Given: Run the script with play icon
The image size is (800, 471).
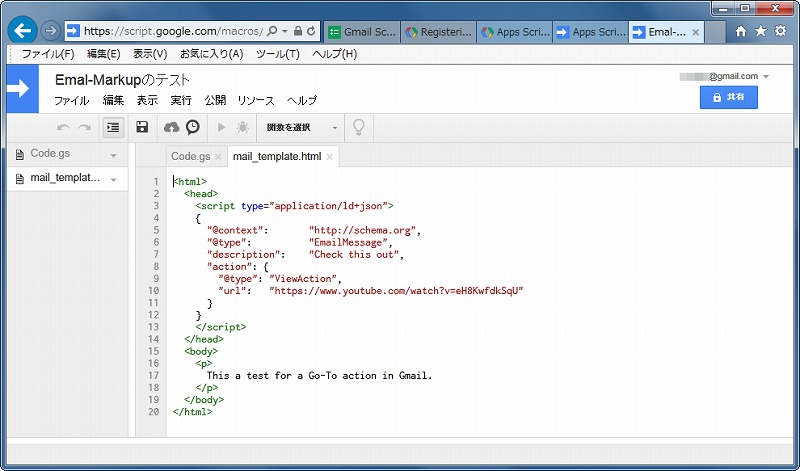Looking at the screenshot, I should 221,128.
